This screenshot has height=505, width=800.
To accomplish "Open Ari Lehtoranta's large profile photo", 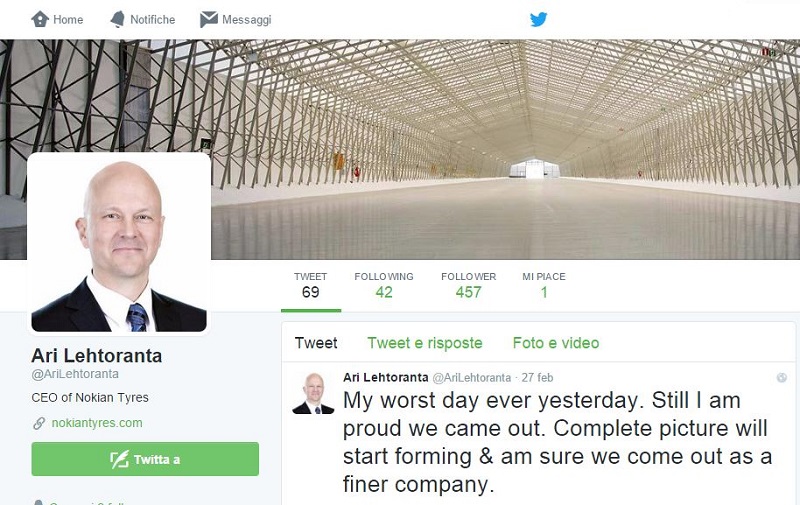I will (119, 243).
